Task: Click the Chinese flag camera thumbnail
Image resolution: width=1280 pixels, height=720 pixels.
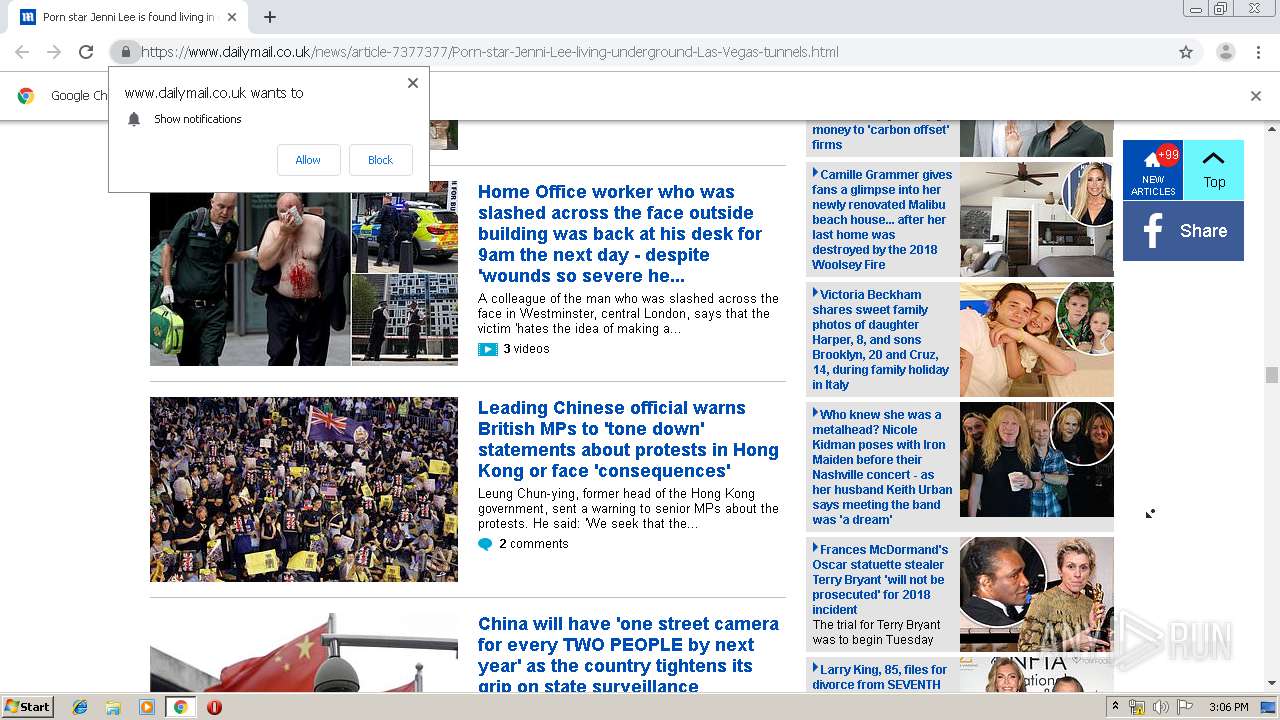Action: click(304, 654)
